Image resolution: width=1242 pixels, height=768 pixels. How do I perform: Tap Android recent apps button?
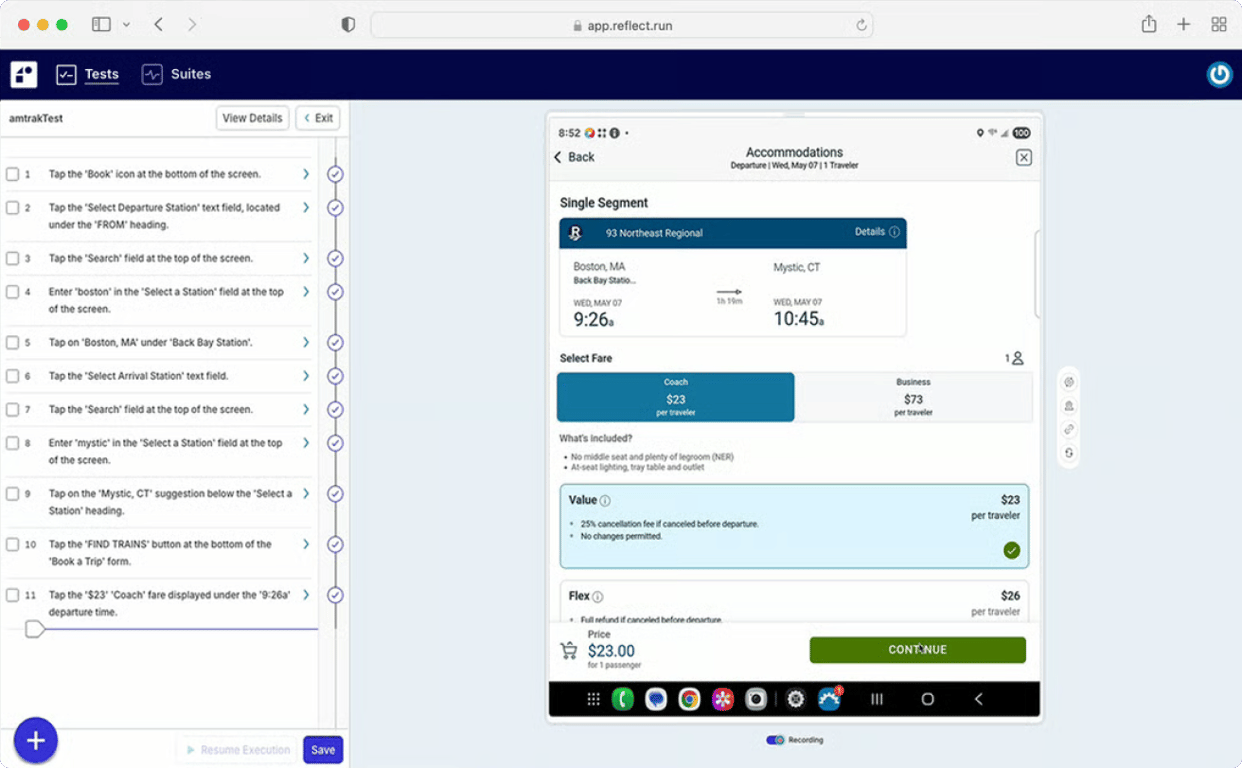pos(877,700)
